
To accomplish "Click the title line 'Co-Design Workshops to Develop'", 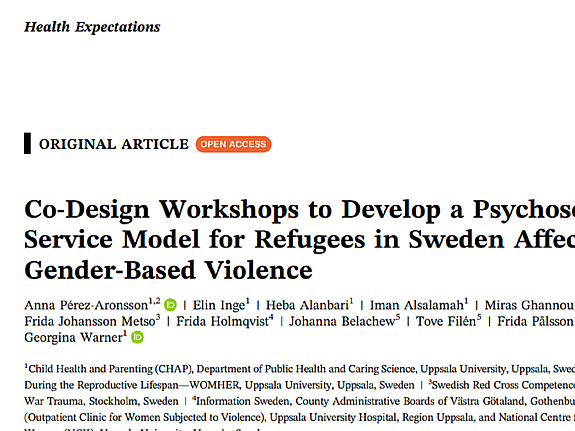I will tap(232, 210).
